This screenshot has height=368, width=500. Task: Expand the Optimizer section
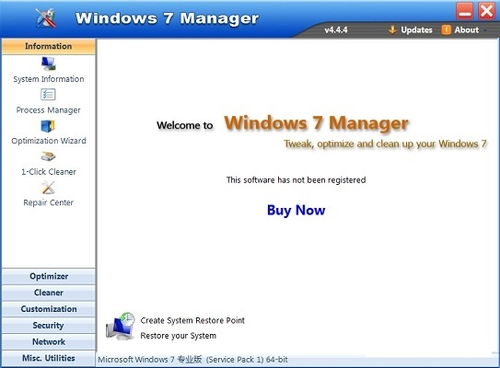[x=49, y=276]
